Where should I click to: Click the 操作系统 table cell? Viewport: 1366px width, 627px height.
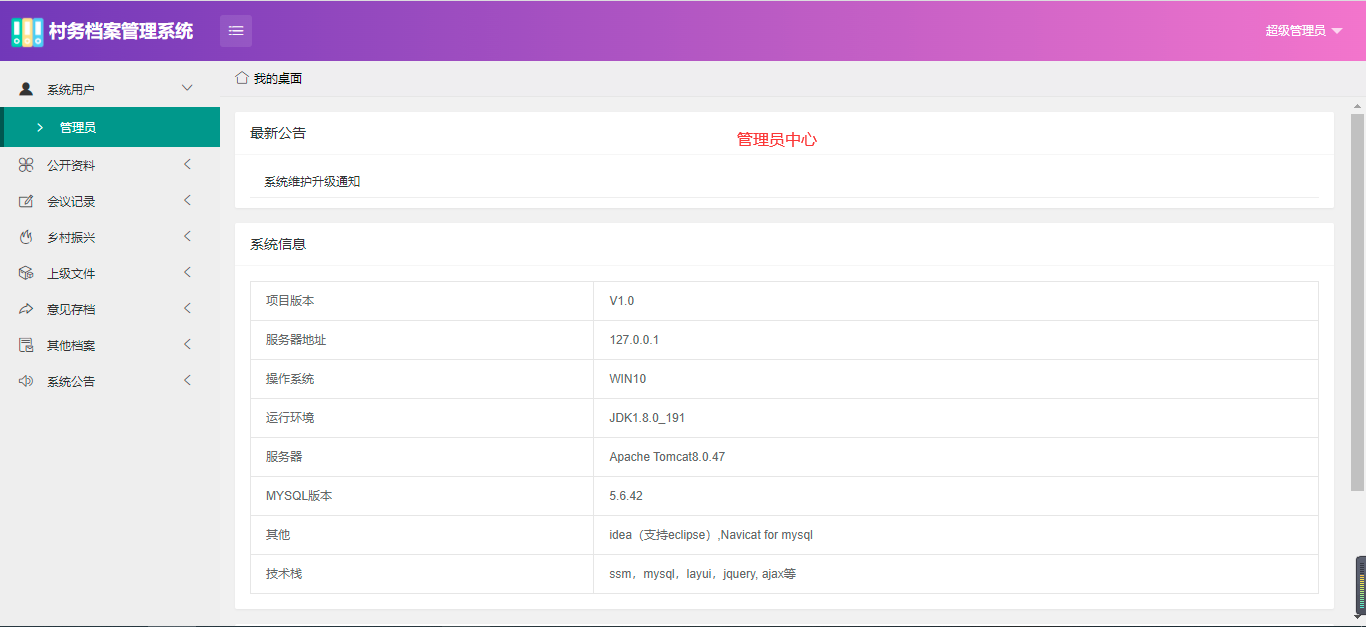click(x=422, y=379)
